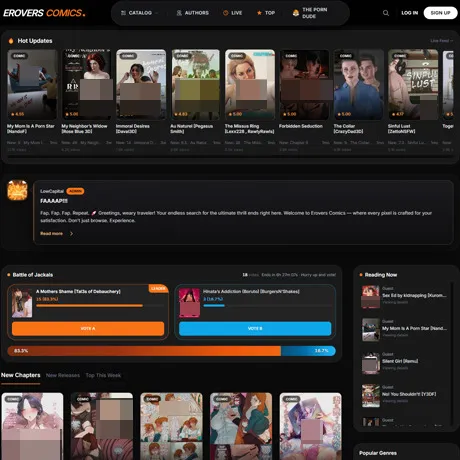Click the Reading Now panel scrollbar

(452, 353)
